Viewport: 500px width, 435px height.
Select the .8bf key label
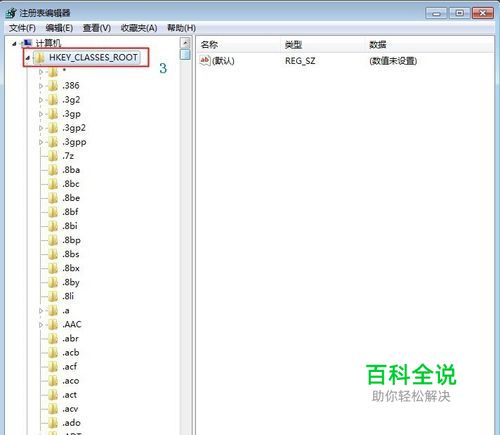[x=70, y=212]
